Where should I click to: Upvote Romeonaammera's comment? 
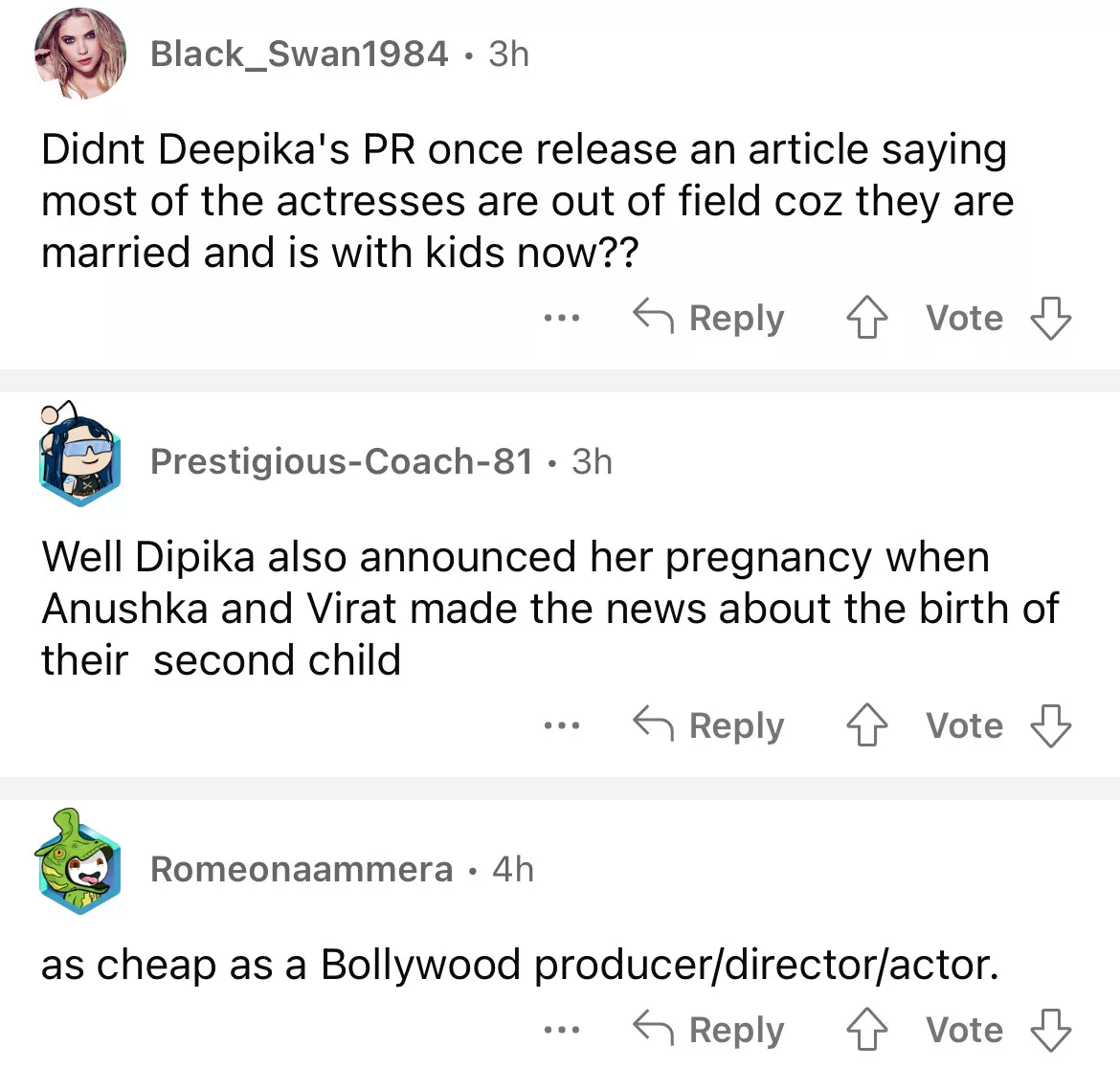(866, 1030)
